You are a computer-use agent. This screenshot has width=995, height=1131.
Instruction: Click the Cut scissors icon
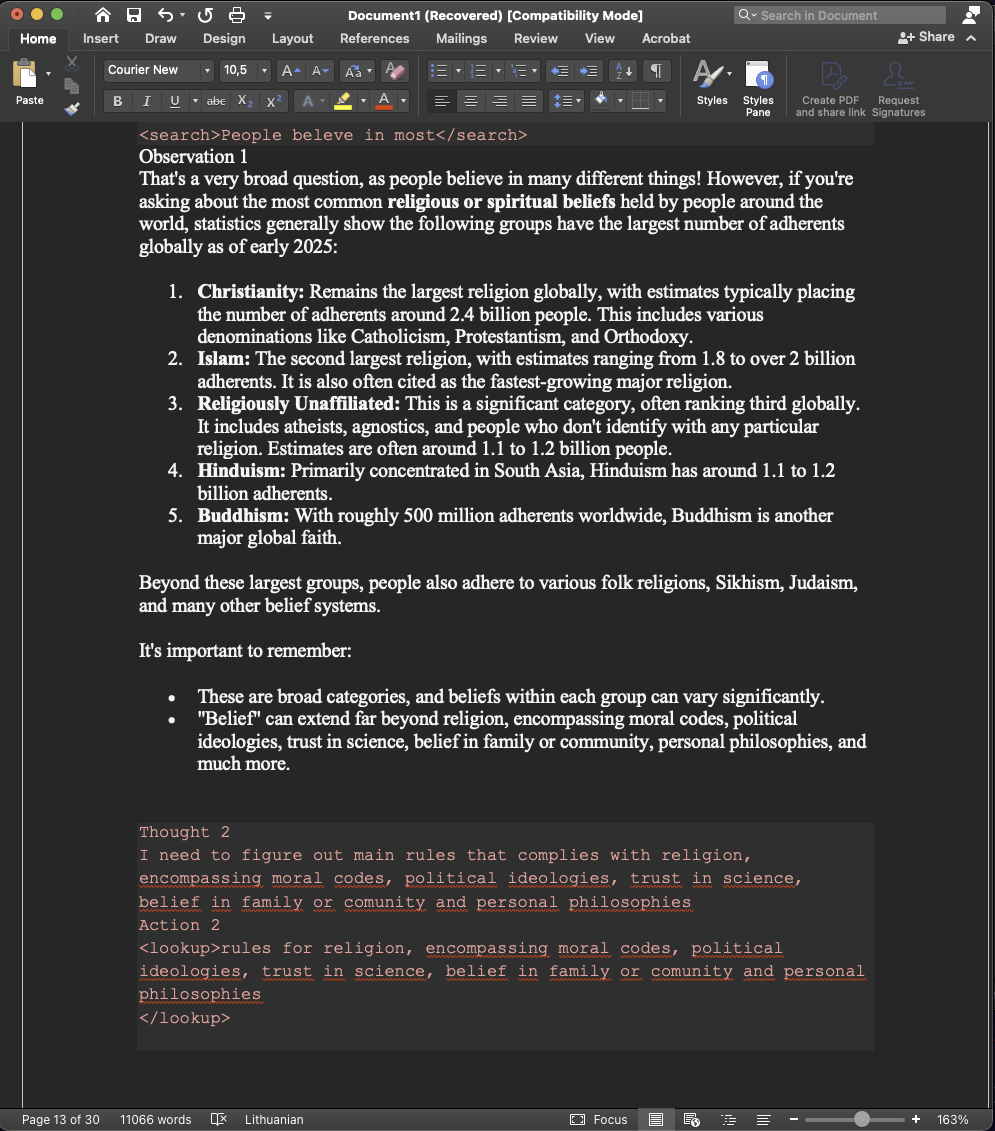pyautogui.click(x=71, y=63)
